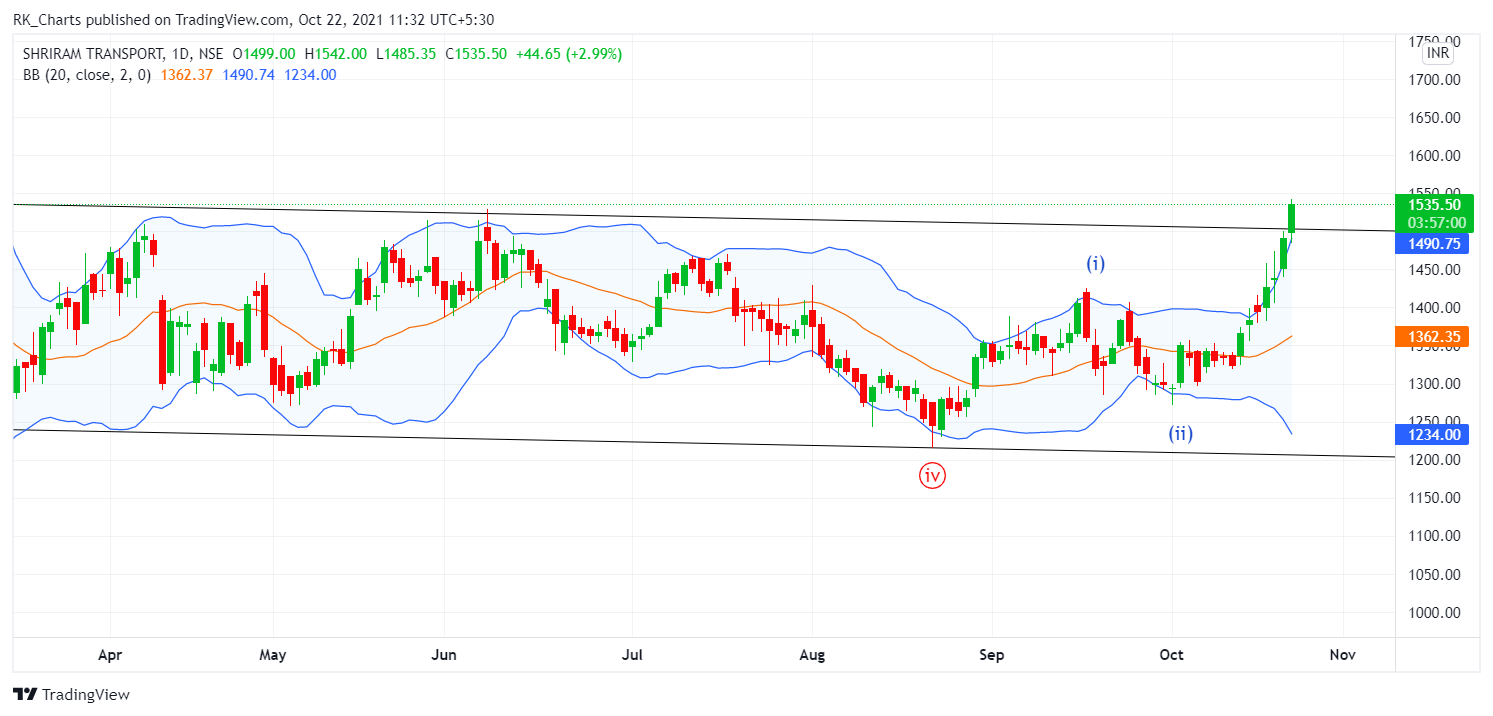Image resolution: width=1493 pixels, height=716 pixels.
Task: Click the blue (ii) wave label
Action: pos(1181,434)
